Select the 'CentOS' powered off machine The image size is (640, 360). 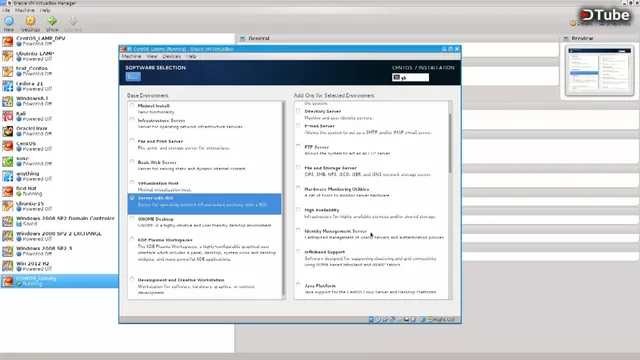coord(59,146)
